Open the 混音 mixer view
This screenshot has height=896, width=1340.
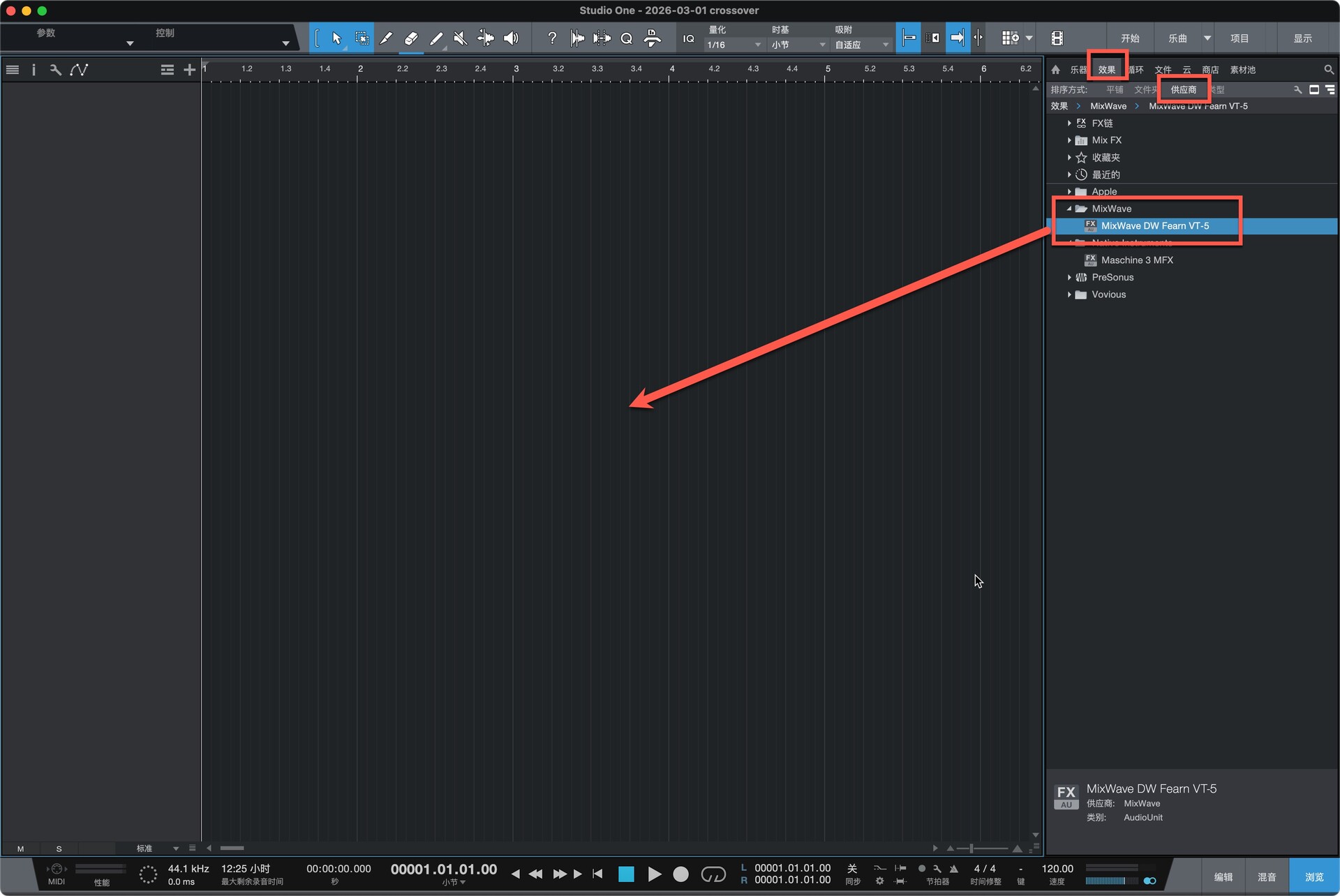[x=1266, y=877]
